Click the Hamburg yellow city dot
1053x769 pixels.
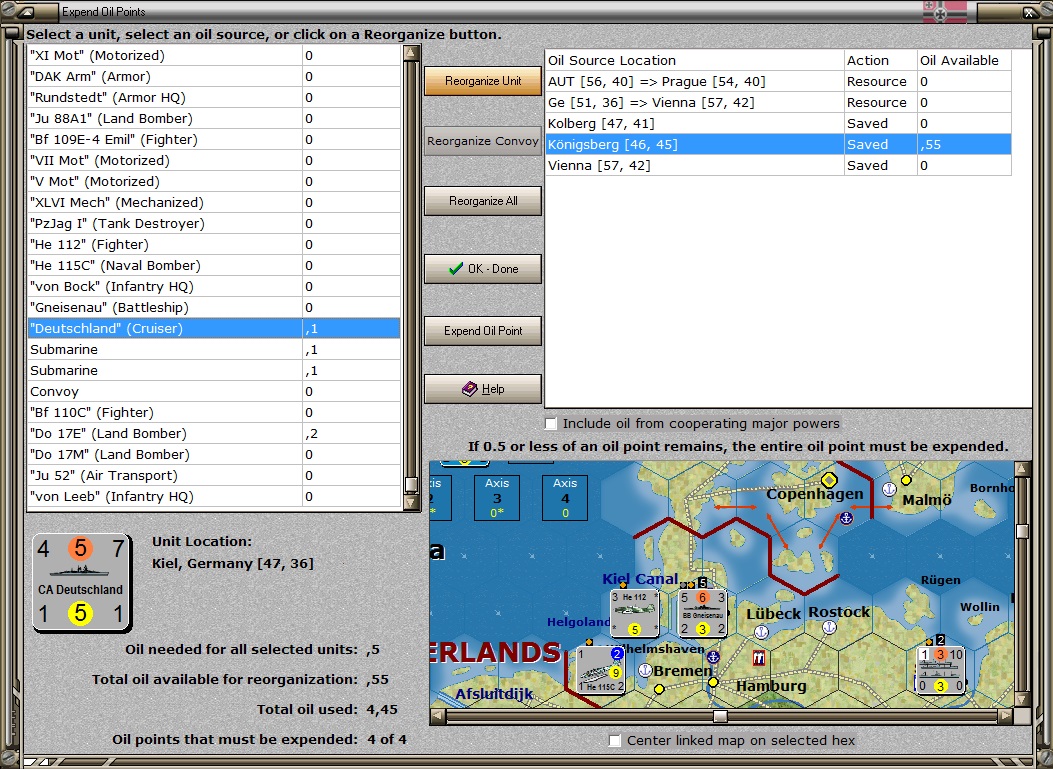(713, 682)
